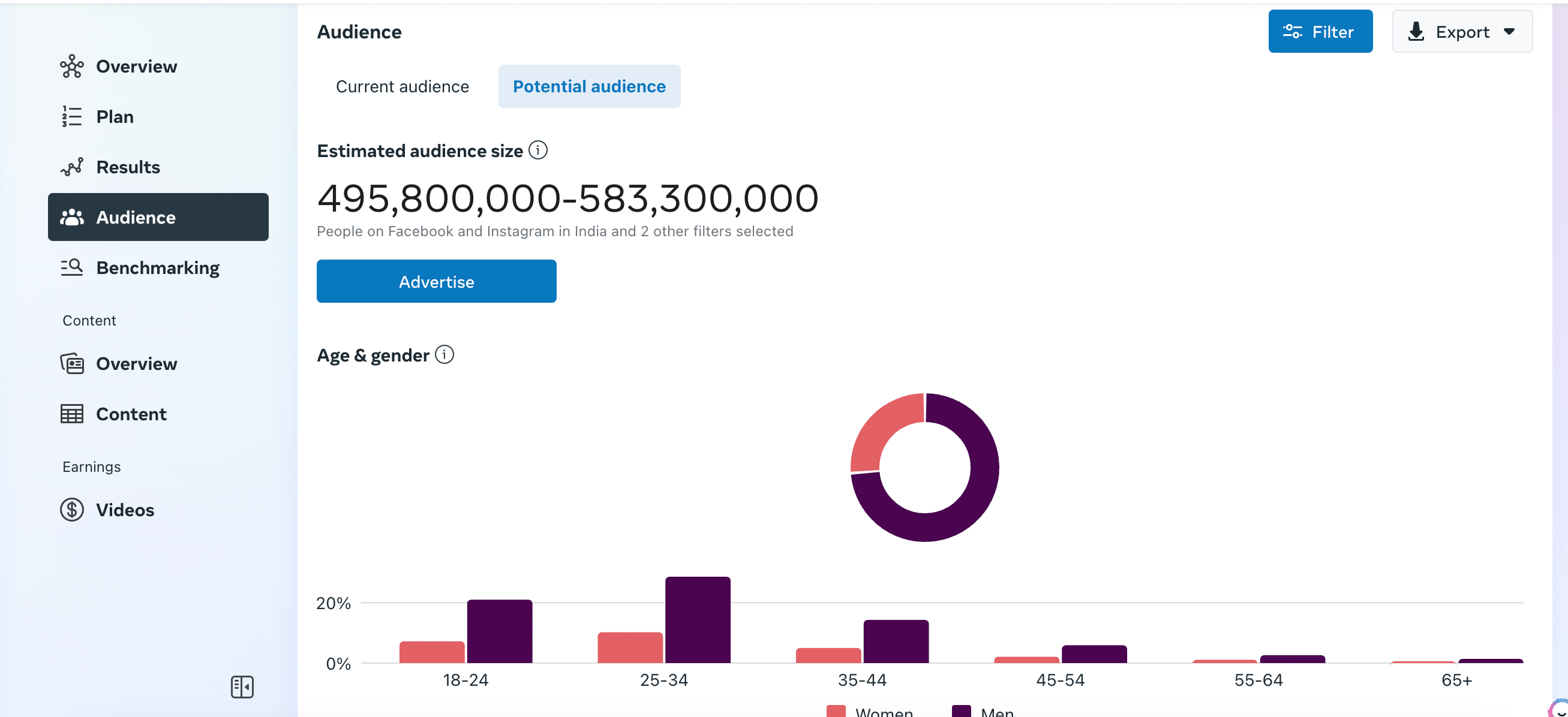Select the Content table-grid icon
This screenshot has height=717, width=1568.
click(x=72, y=414)
